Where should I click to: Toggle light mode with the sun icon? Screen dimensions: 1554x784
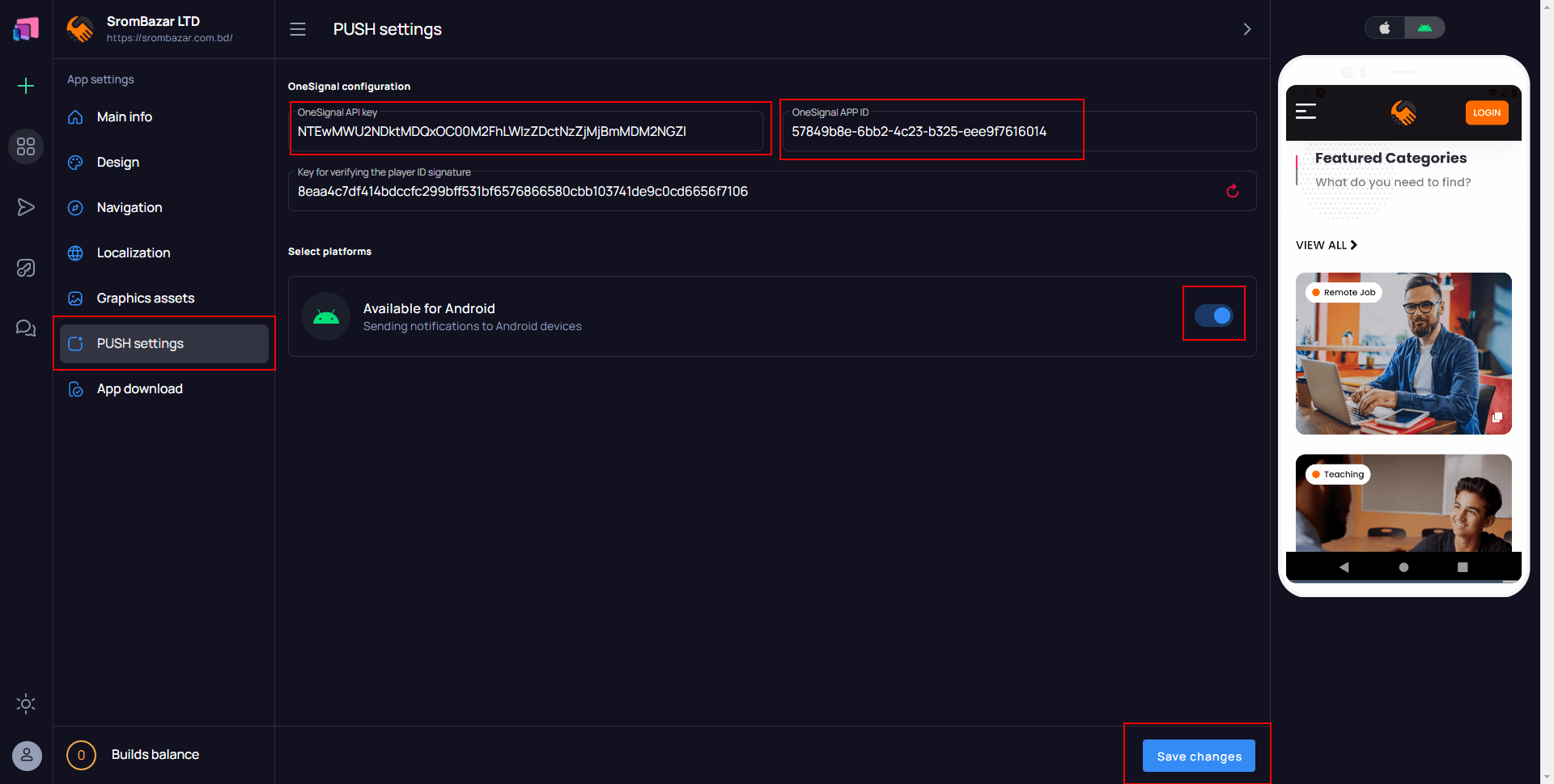[x=26, y=704]
